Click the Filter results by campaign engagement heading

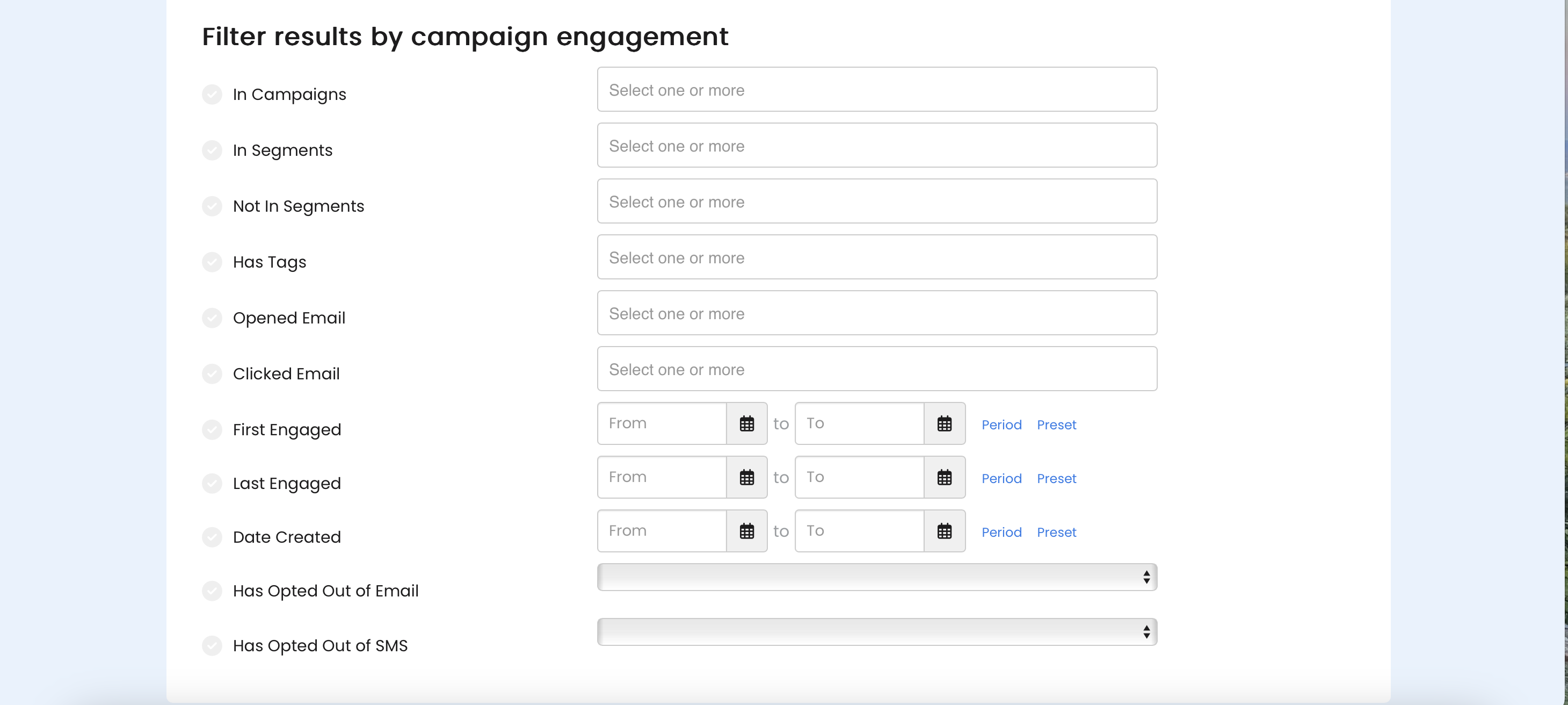click(x=465, y=37)
